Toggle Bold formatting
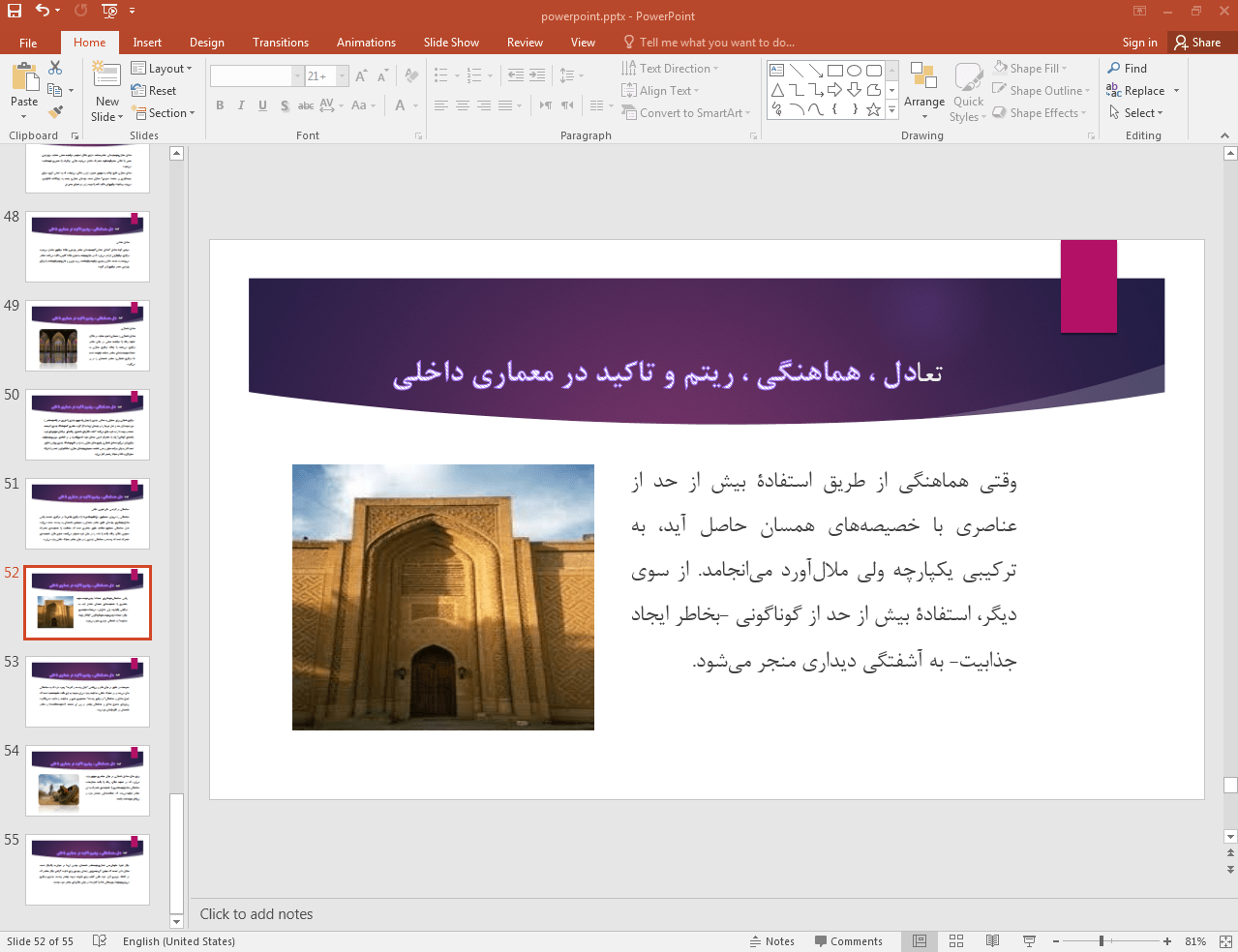The height and width of the screenshot is (952, 1238). 221,105
